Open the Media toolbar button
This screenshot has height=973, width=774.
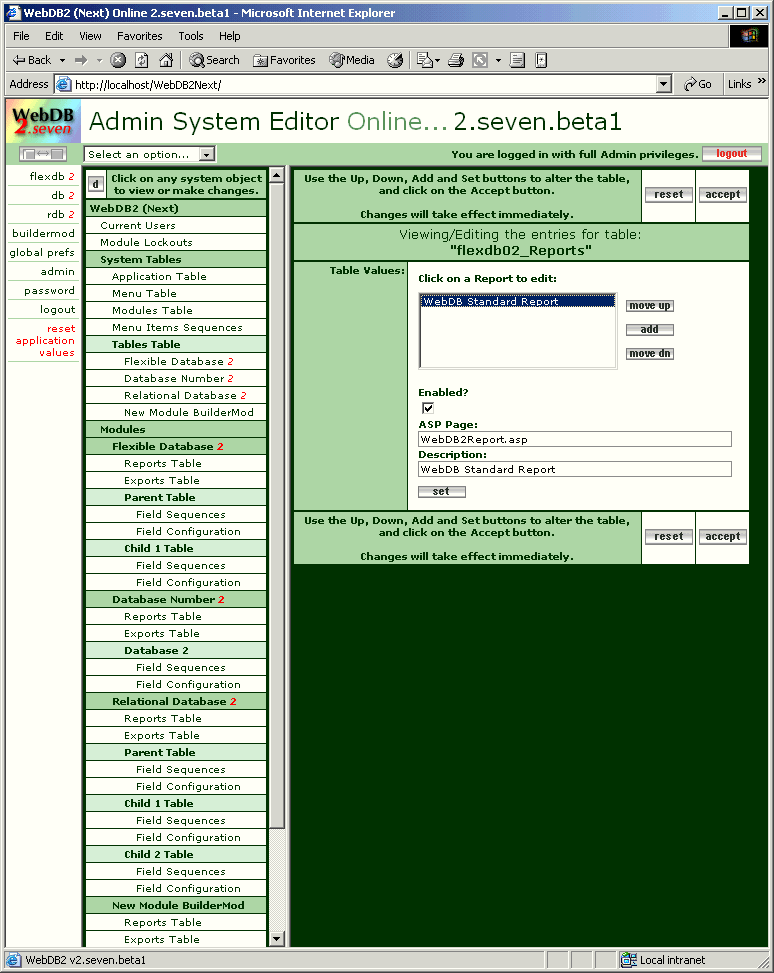[352, 60]
